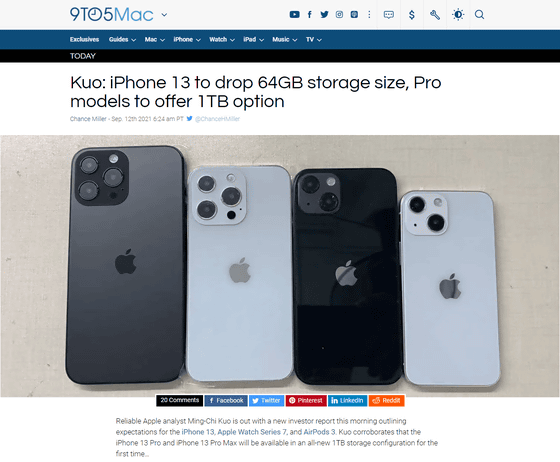Expand the Guides dropdown menu
The image size is (560, 462).
click(122, 40)
